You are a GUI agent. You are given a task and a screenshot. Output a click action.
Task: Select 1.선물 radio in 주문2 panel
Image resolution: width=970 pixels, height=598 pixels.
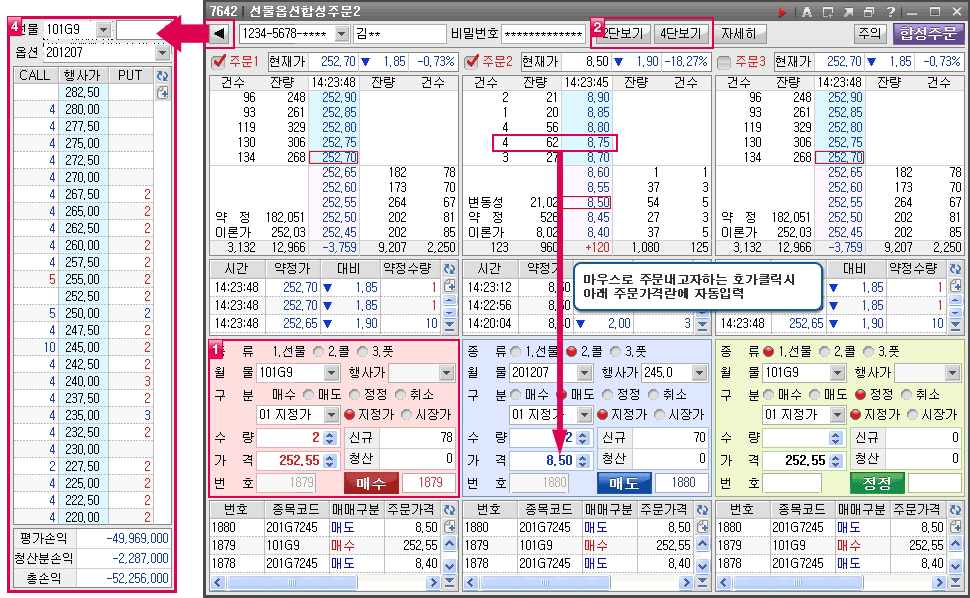515,351
